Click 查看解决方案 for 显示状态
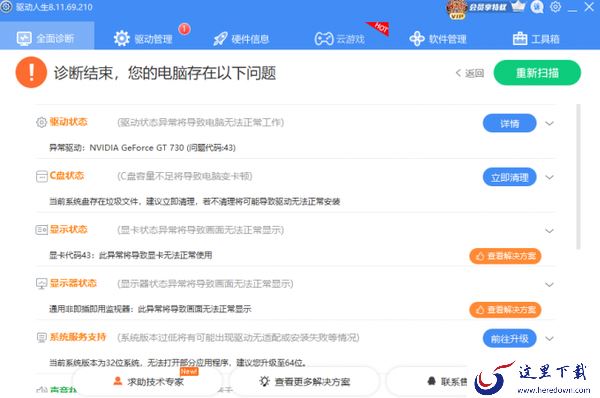The image size is (600, 398). point(505,256)
